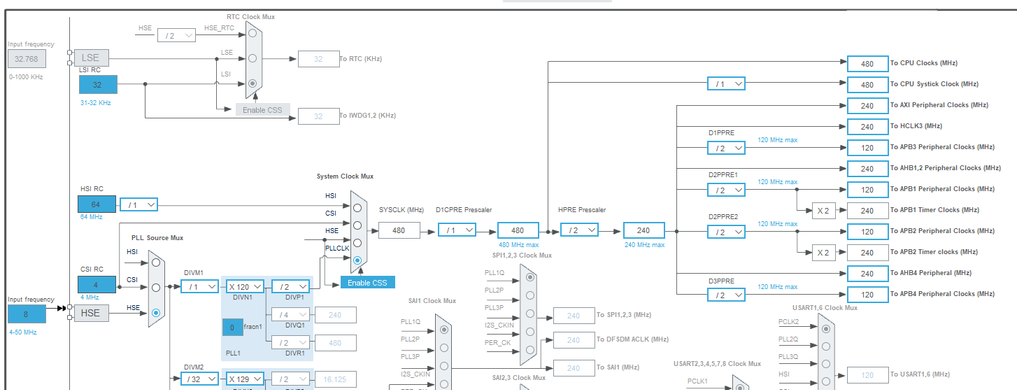Click the SYSCLK 480 value field
Viewport: 1017px width, 390px height.
pos(399,230)
